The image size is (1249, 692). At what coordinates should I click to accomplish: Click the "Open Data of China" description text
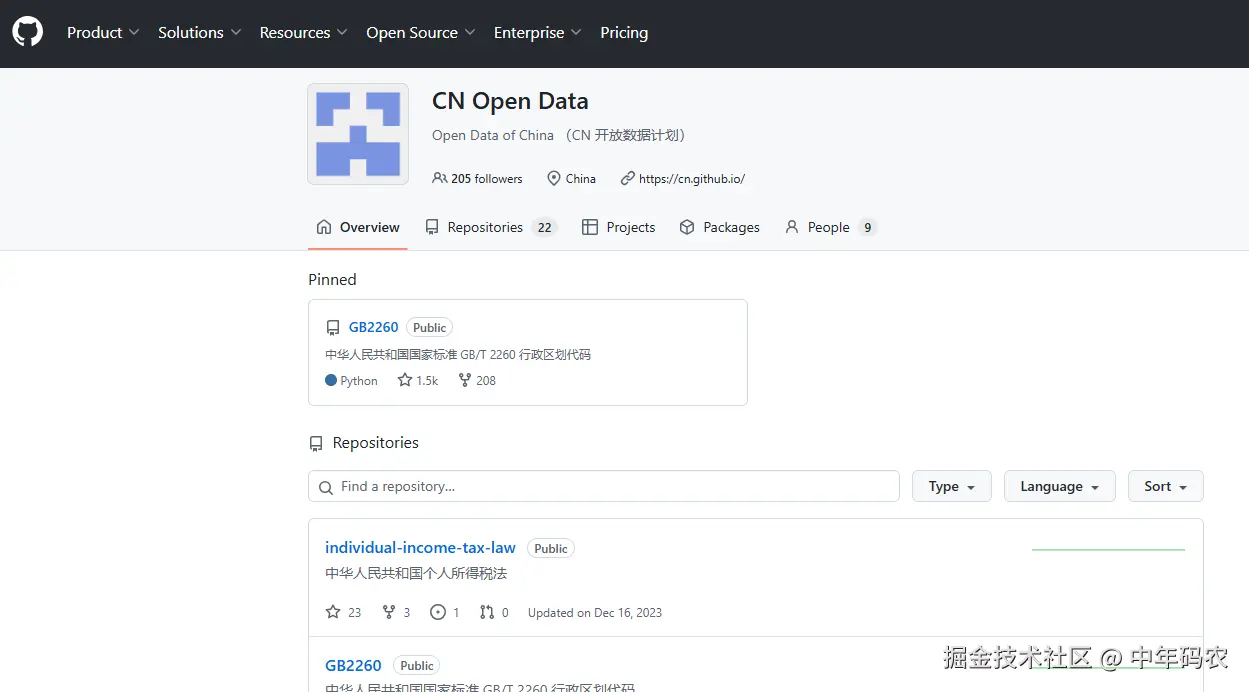[x=493, y=135]
